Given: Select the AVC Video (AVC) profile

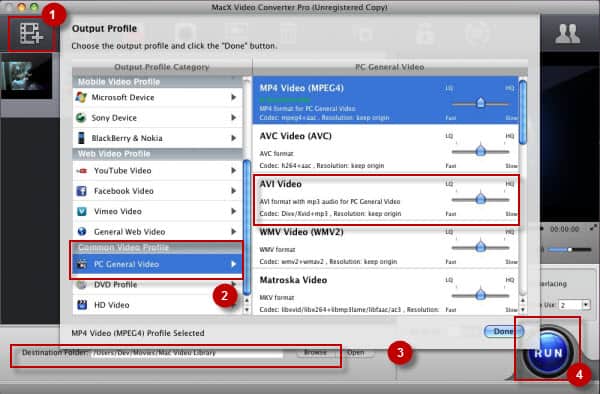Looking at the screenshot, I should coord(385,149).
